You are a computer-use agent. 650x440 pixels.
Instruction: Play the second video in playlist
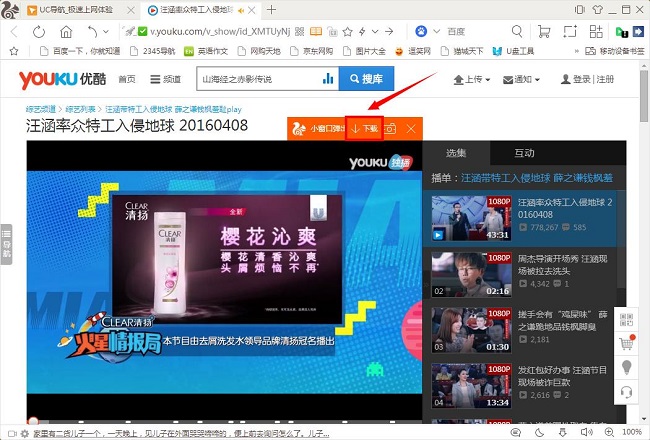click(x=458, y=274)
